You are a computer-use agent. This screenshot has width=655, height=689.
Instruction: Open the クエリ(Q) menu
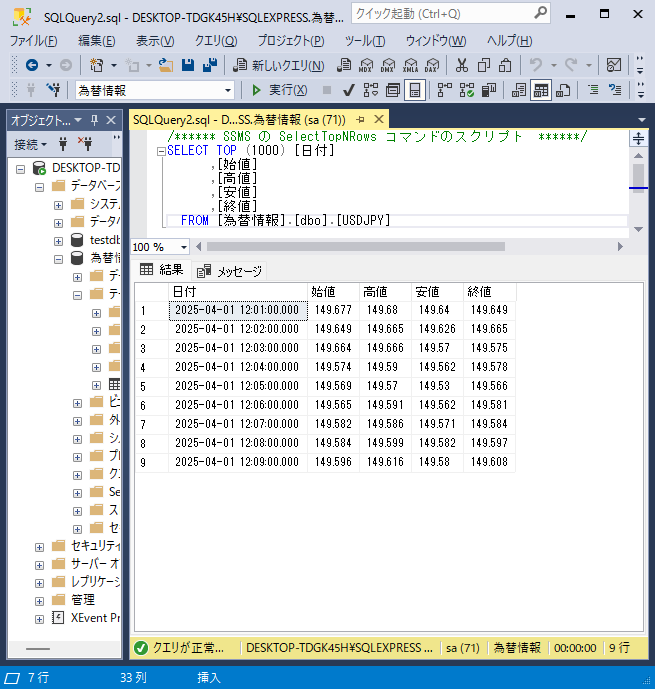pos(215,41)
